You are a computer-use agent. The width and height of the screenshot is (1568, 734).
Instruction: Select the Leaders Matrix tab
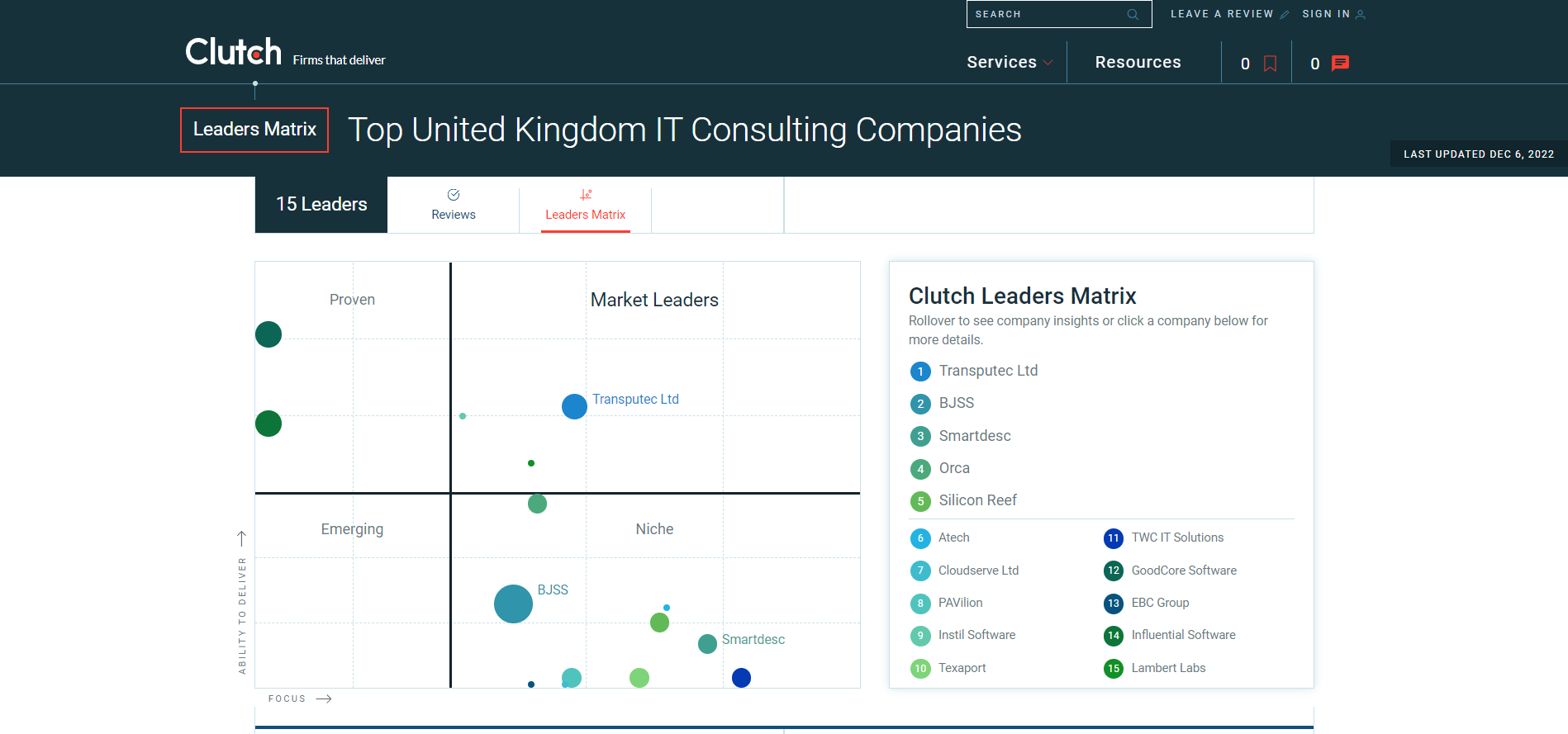coord(586,205)
